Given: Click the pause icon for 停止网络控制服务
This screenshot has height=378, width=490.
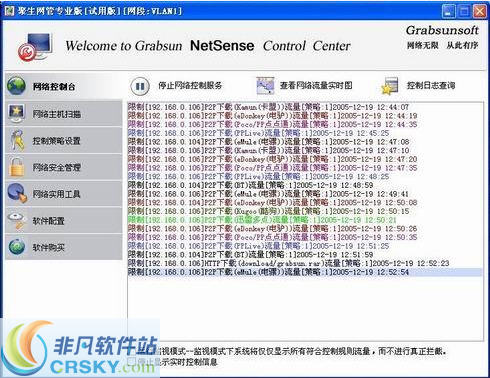Looking at the screenshot, I should pos(140,86).
